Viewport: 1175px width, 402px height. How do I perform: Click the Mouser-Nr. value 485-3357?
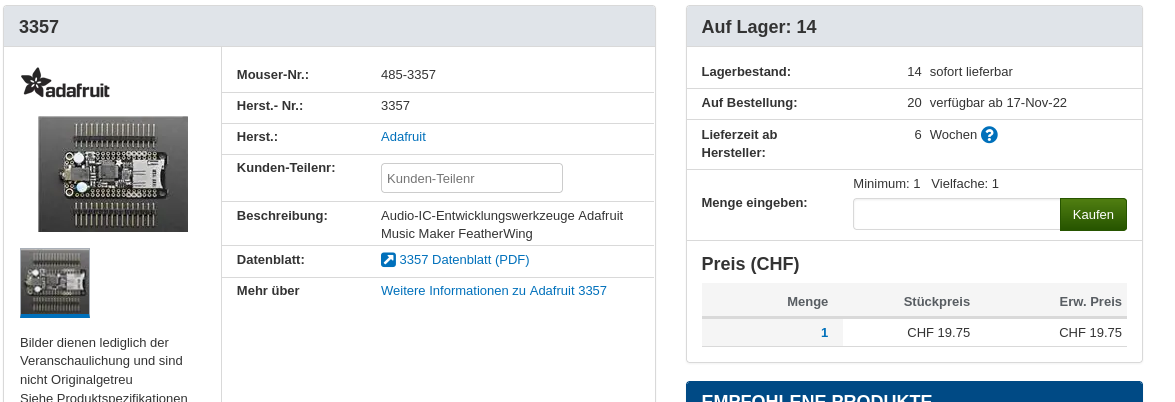point(408,75)
